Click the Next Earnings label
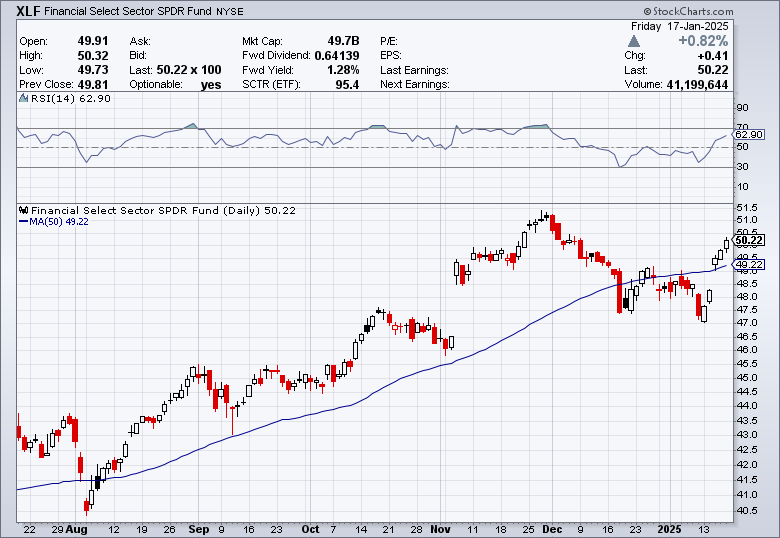The height and width of the screenshot is (538, 780). coord(414,85)
